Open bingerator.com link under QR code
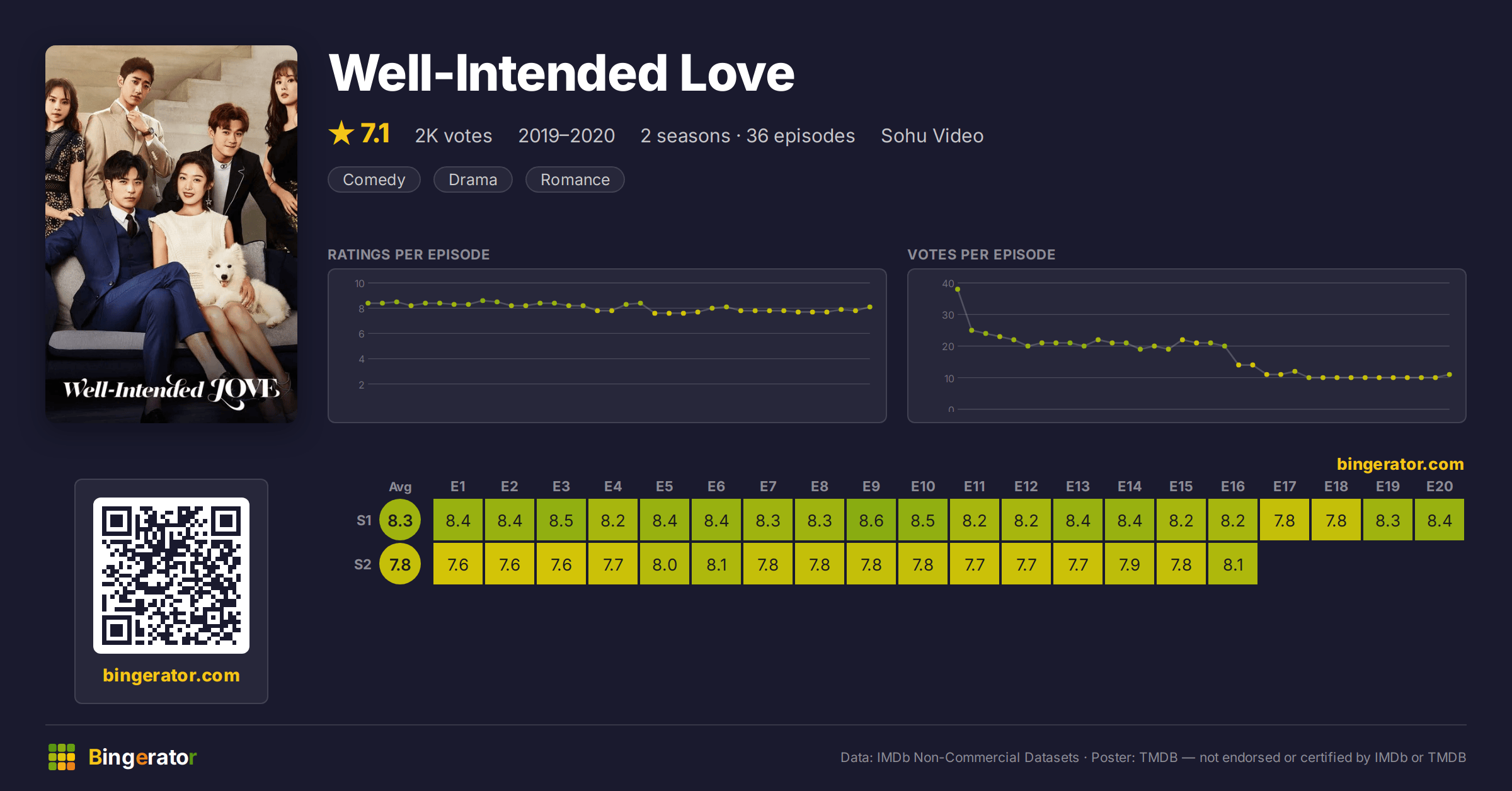1512x791 pixels. [171, 675]
